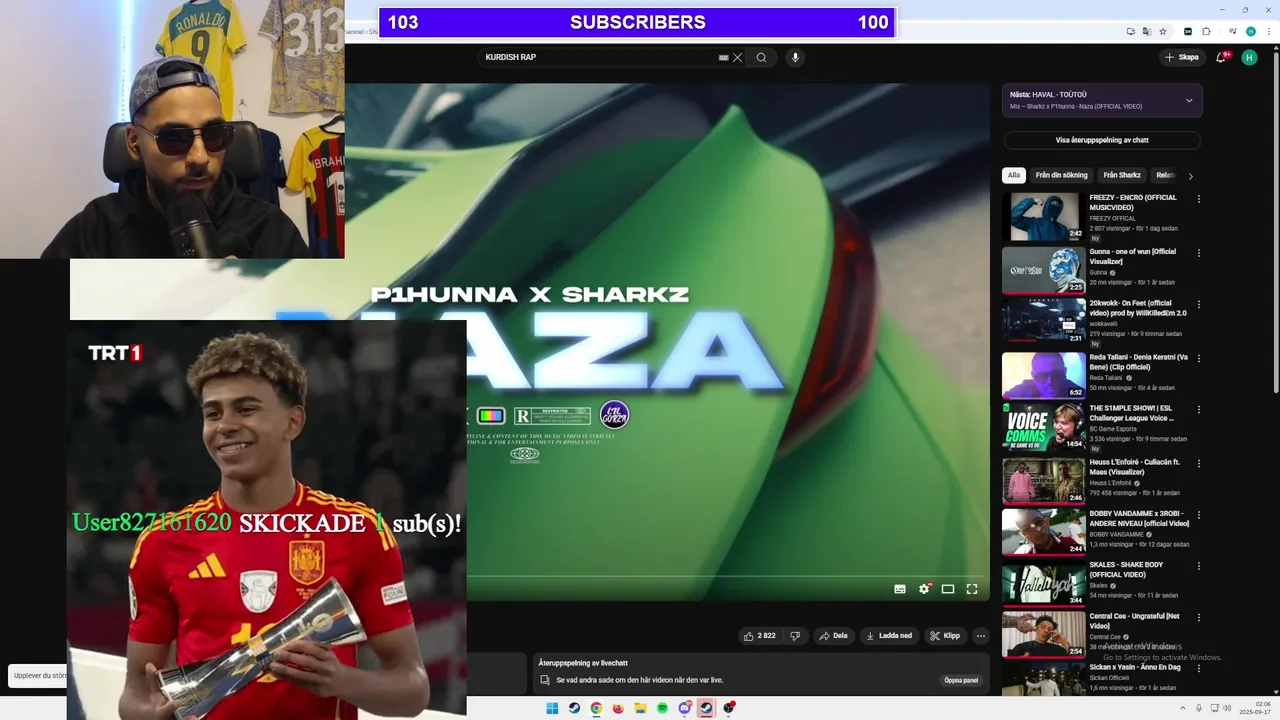Open options for FREEZY - ENCRO video
1280x720 pixels.
pos(1199,199)
